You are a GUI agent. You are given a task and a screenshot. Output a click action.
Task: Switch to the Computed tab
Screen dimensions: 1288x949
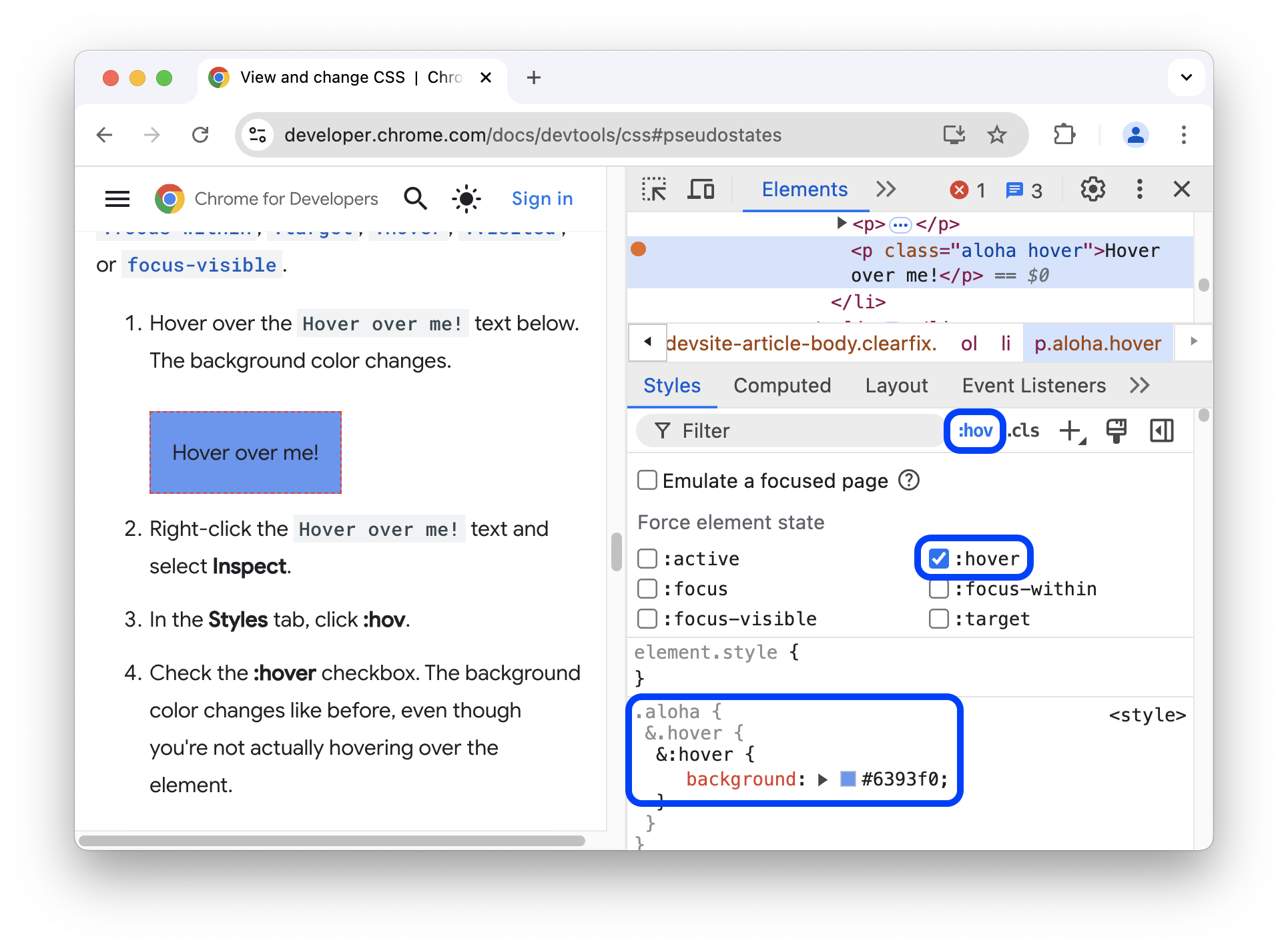pos(782,386)
